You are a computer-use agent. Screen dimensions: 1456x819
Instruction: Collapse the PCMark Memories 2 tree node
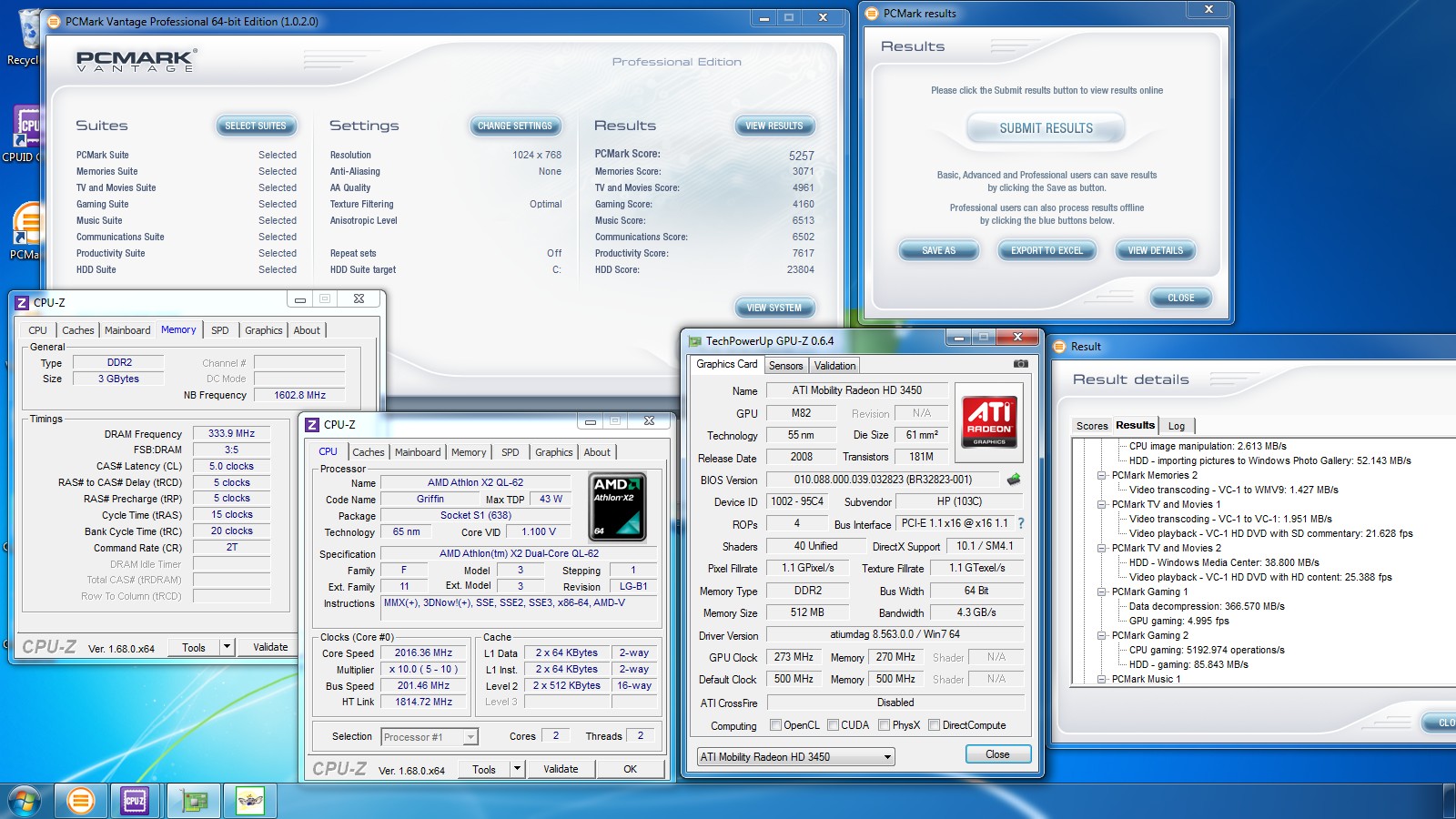(1101, 475)
